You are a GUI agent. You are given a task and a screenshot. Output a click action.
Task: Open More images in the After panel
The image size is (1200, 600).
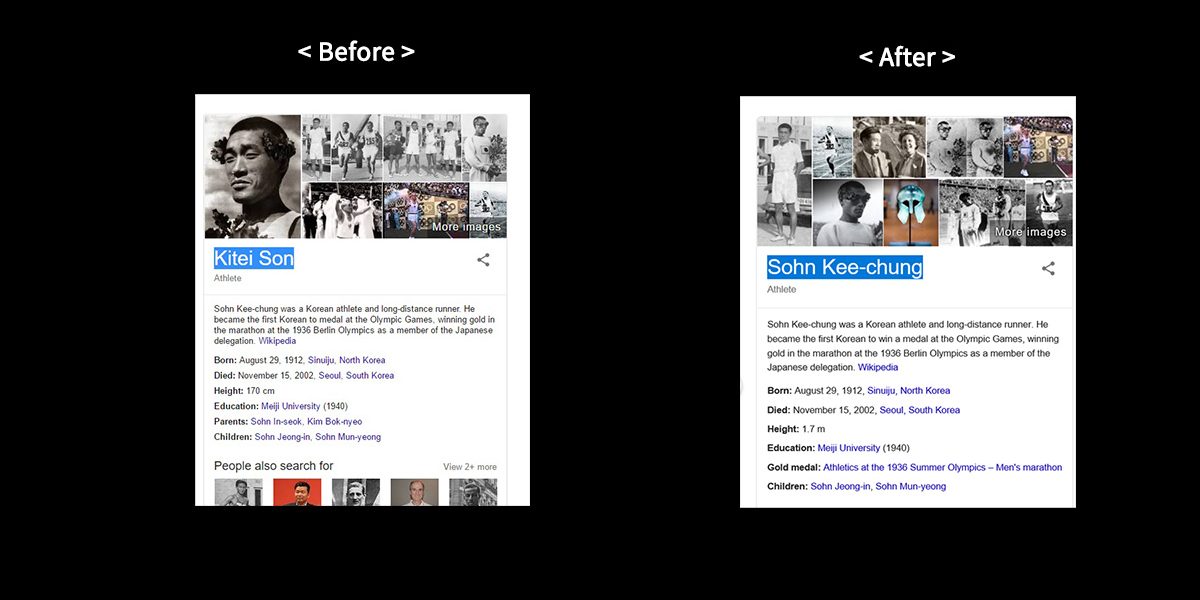(x=1030, y=232)
